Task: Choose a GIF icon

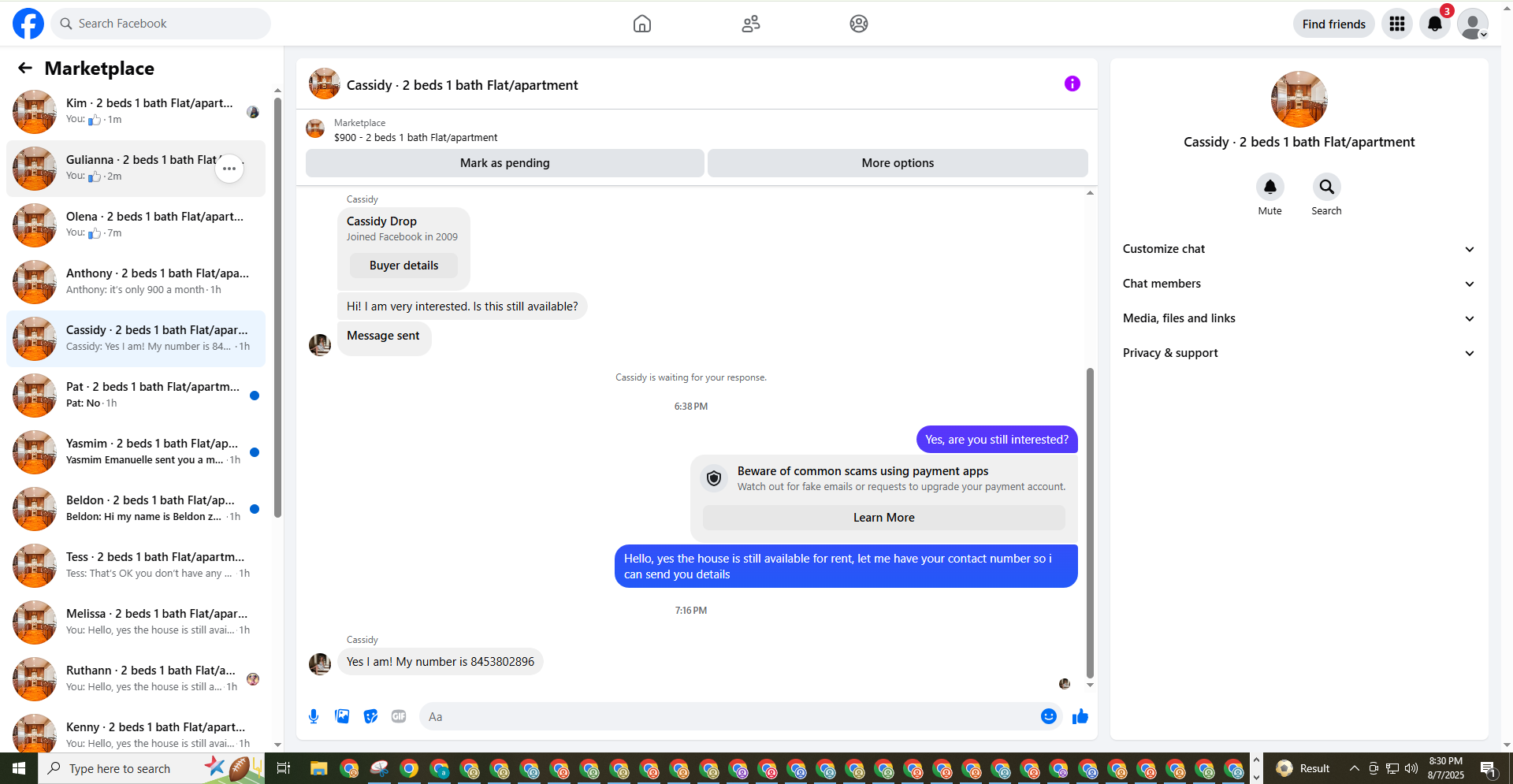Action: 399,716
